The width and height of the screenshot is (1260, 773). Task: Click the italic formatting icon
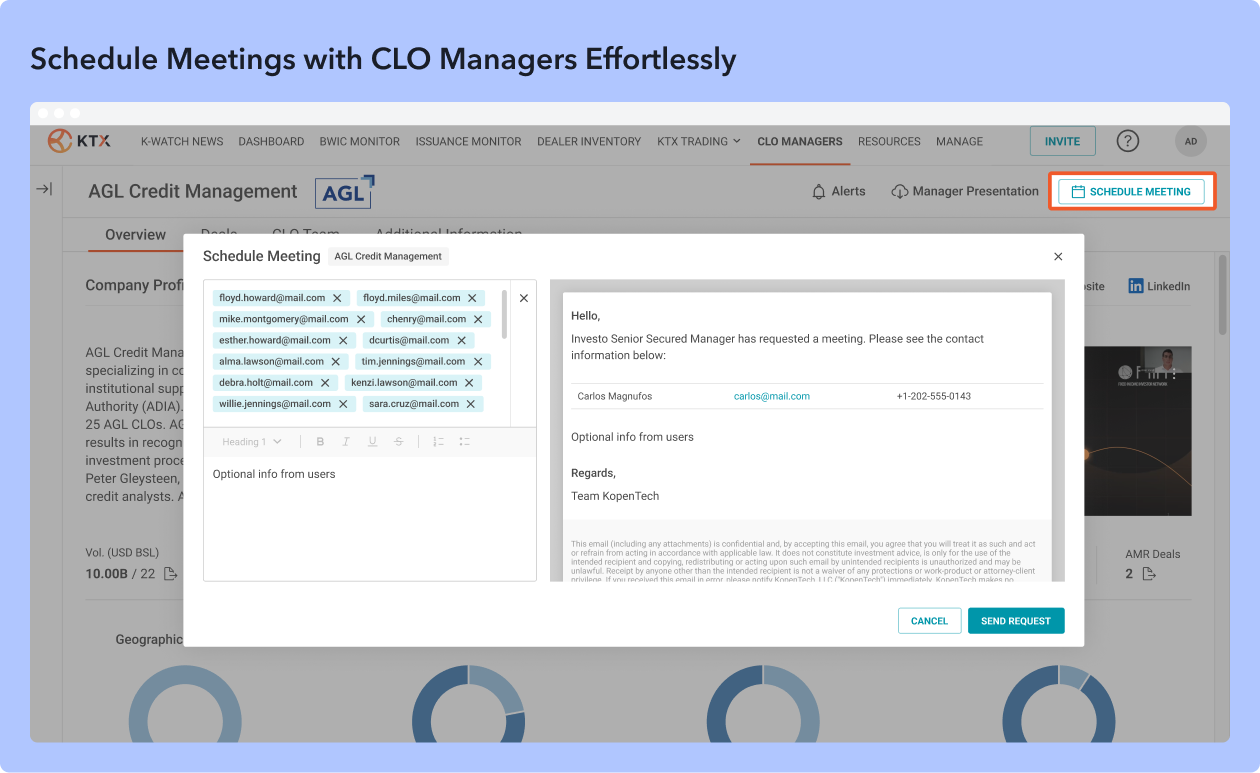(346, 442)
